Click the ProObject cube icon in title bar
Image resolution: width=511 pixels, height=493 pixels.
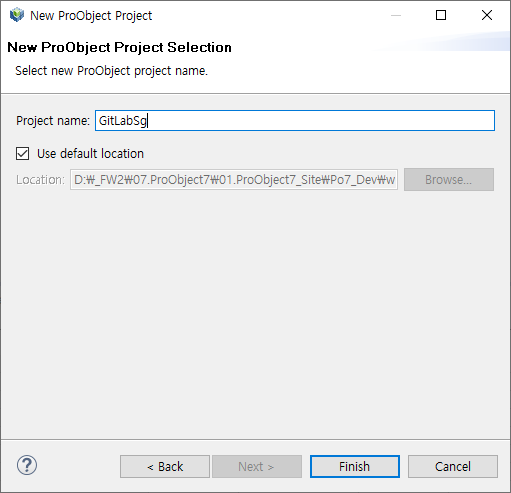(17, 15)
